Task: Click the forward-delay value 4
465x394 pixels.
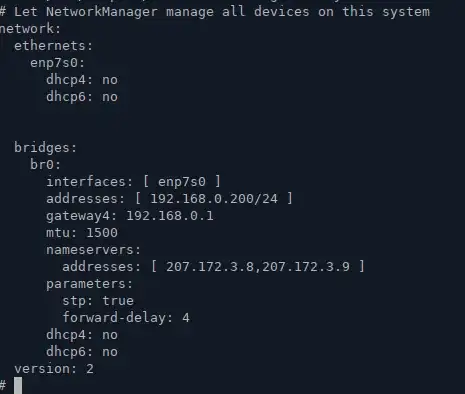Action: point(186,318)
